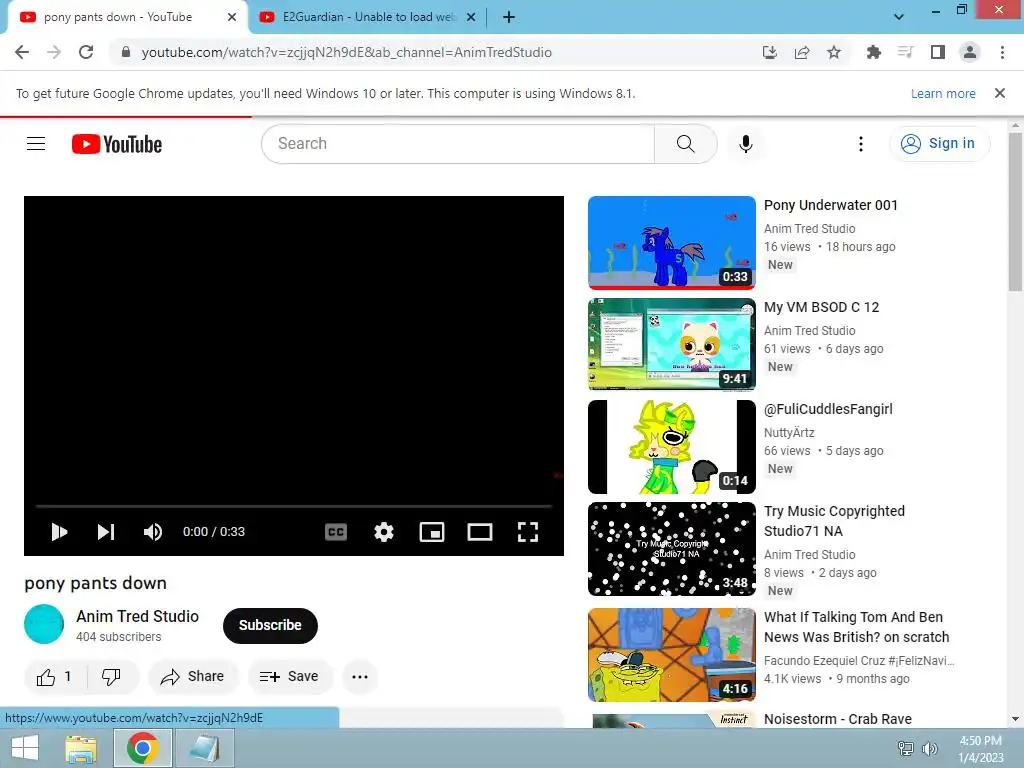The image size is (1024, 768).
Task: Click the video progress bar
Action: [x=294, y=506]
